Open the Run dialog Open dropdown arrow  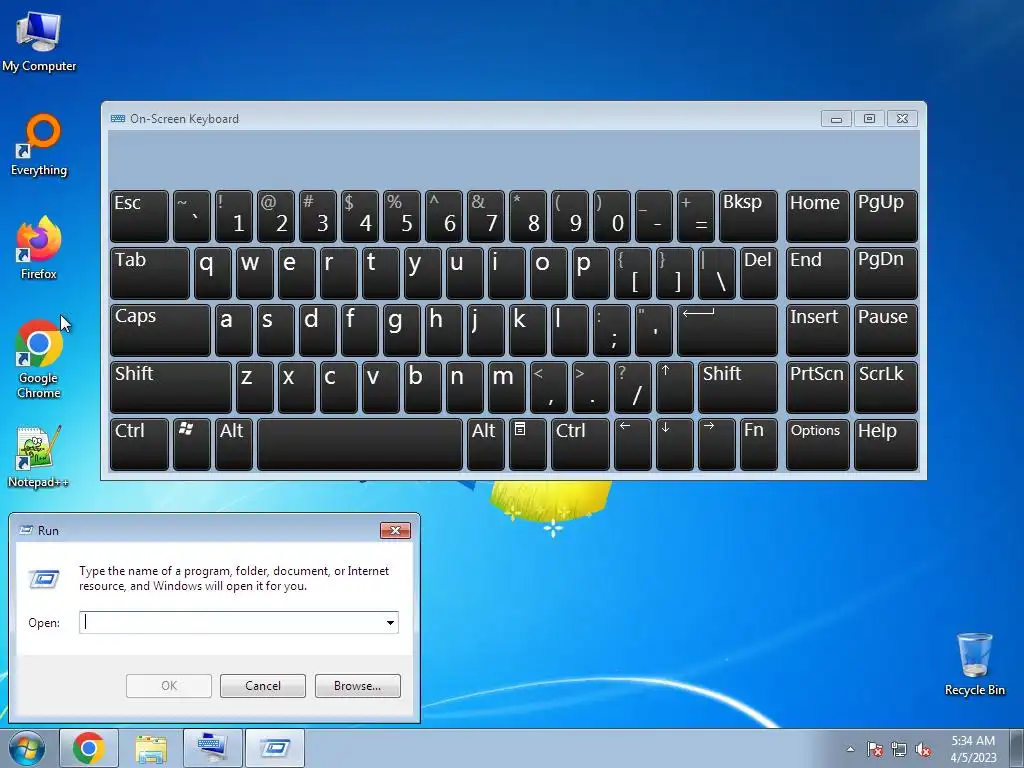pos(391,622)
